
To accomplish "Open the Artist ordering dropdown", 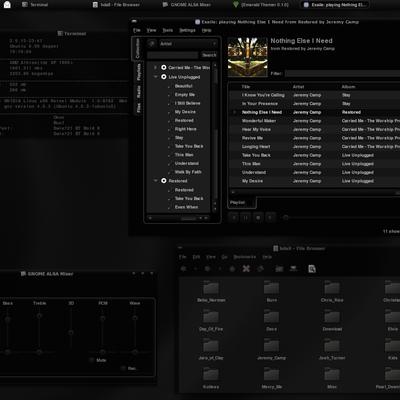I will [x=188, y=44].
